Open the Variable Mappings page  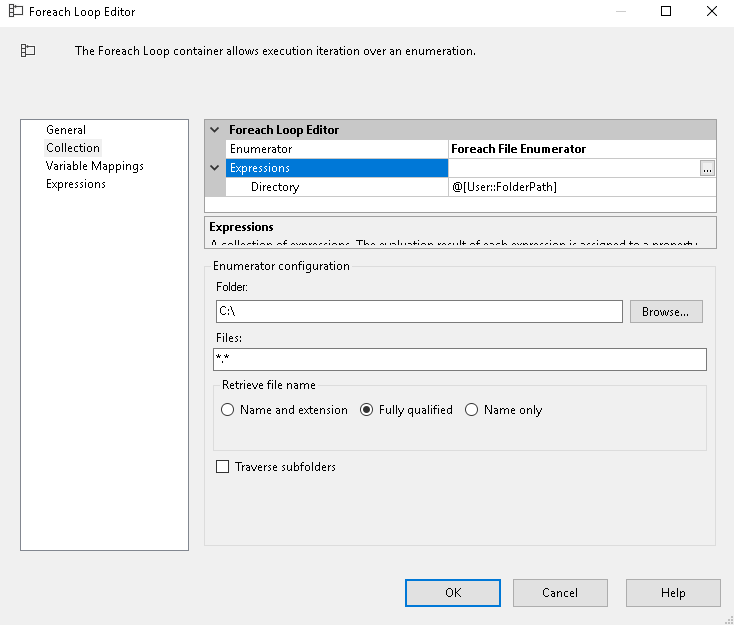tap(94, 166)
